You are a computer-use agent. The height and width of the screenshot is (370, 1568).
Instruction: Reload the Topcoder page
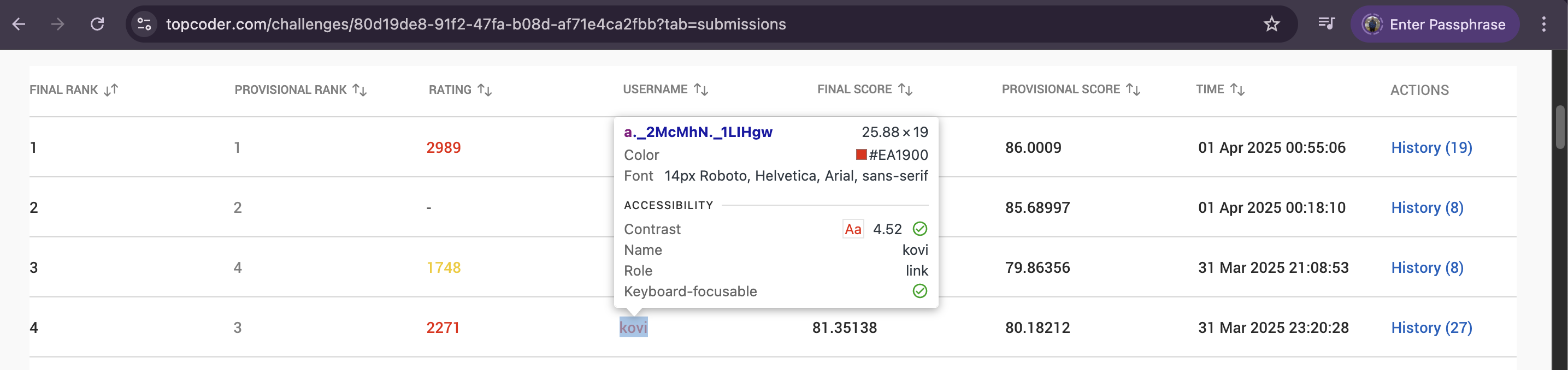click(97, 25)
